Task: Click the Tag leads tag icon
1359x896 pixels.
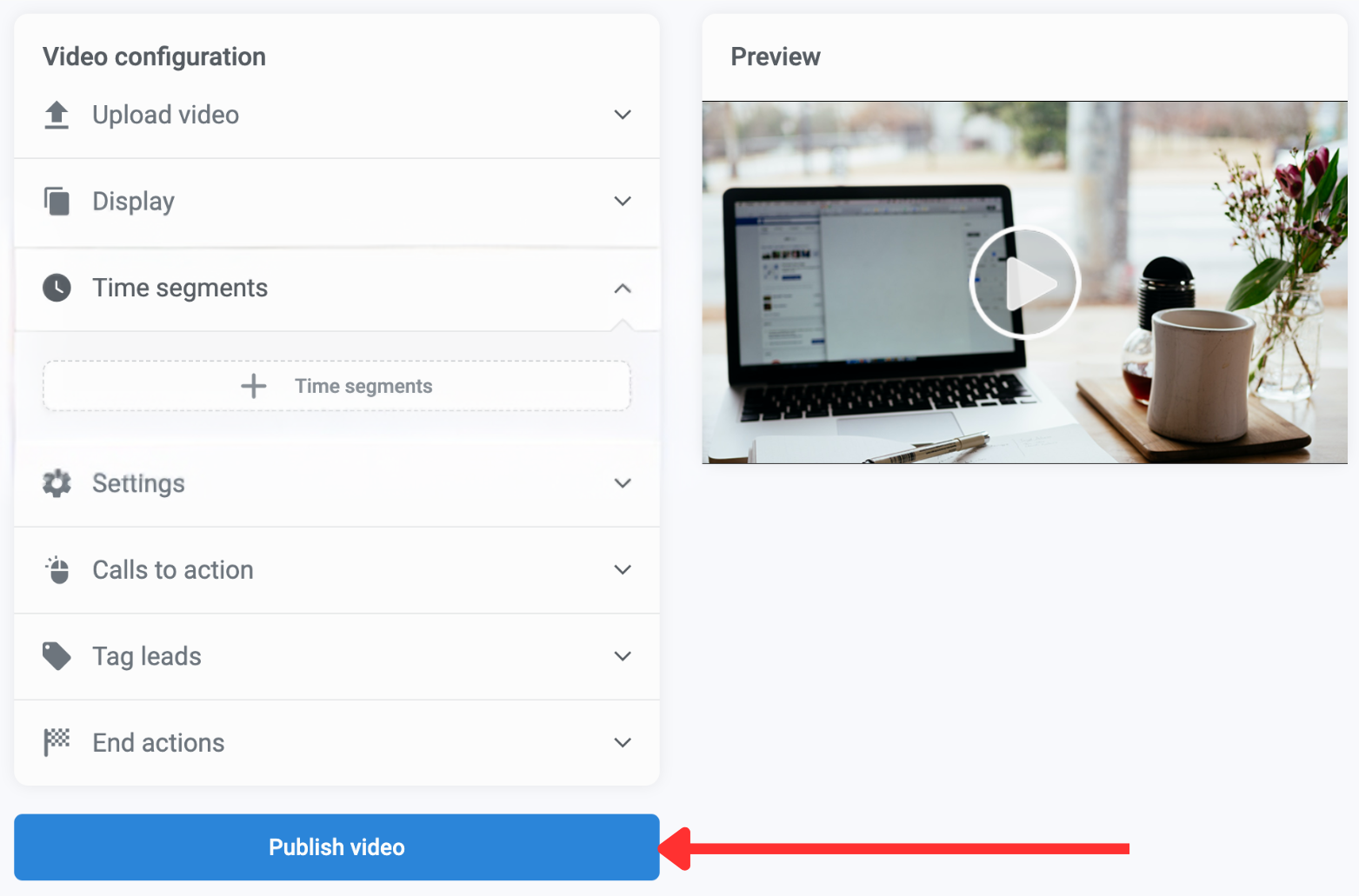Action: coord(57,656)
